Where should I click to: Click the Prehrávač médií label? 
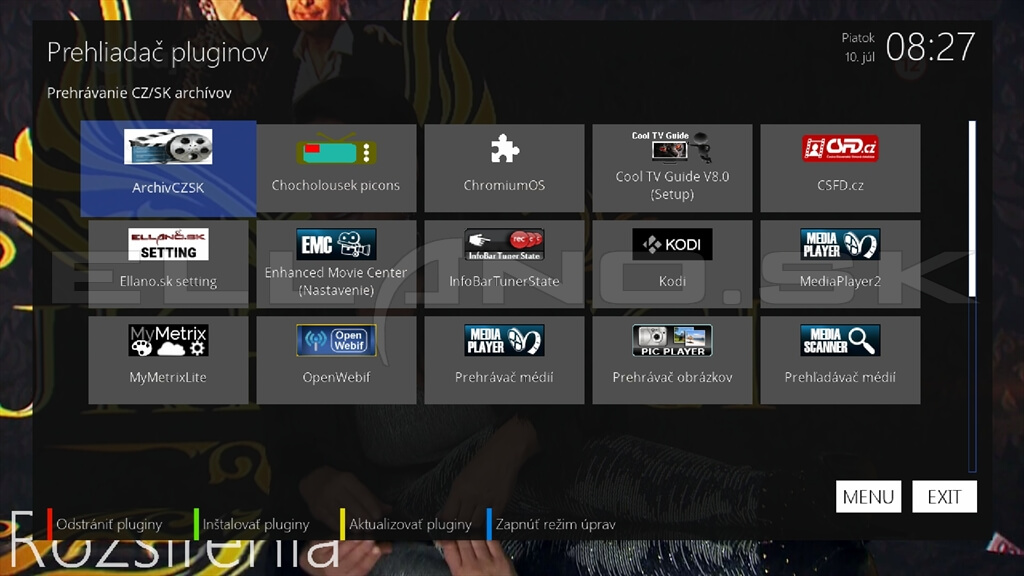tap(504, 377)
